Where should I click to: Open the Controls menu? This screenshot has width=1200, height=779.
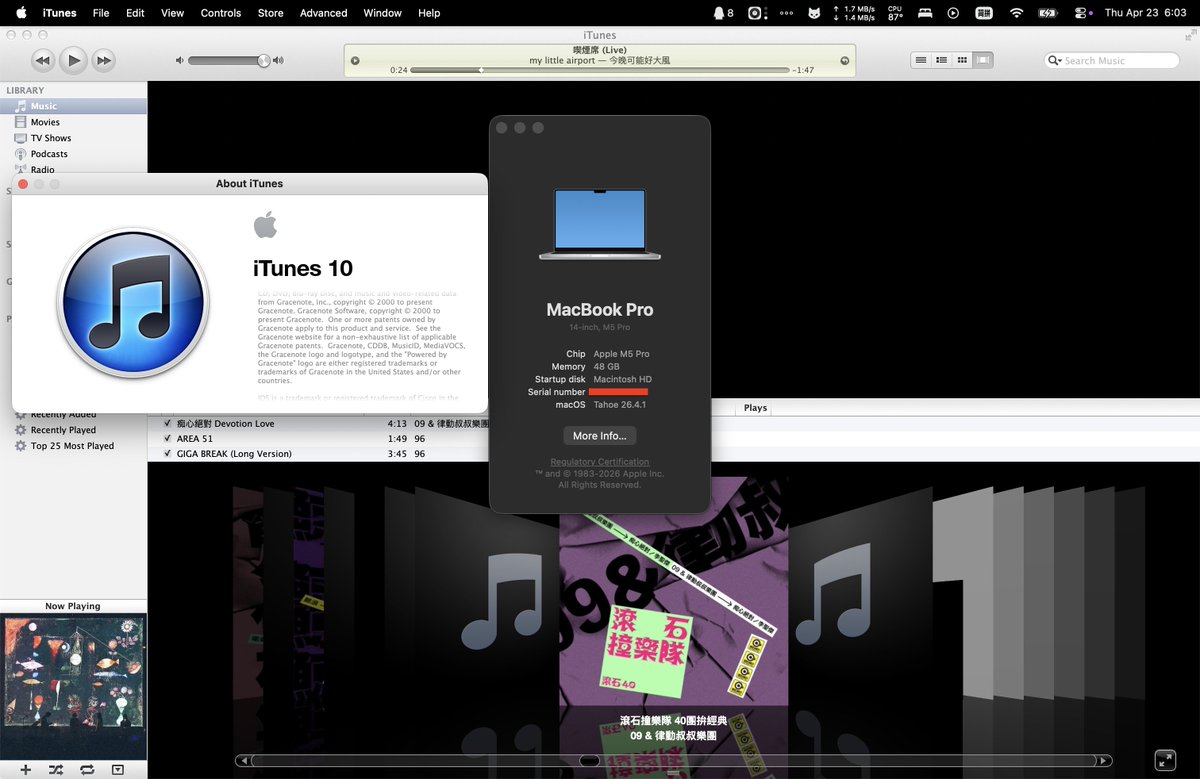(221, 13)
